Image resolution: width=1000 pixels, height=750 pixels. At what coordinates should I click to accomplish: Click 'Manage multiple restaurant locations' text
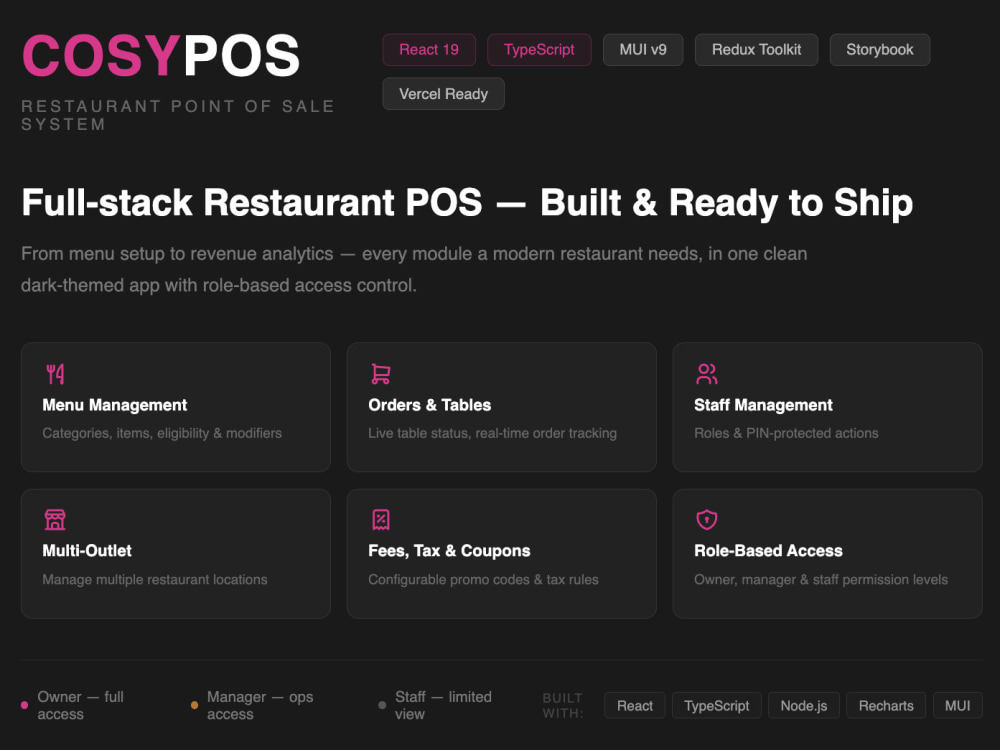click(155, 580)
